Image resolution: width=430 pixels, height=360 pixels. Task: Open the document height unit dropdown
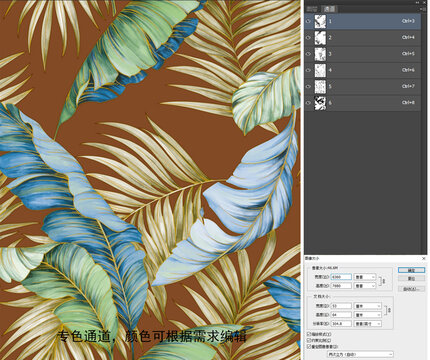point(368,315)
